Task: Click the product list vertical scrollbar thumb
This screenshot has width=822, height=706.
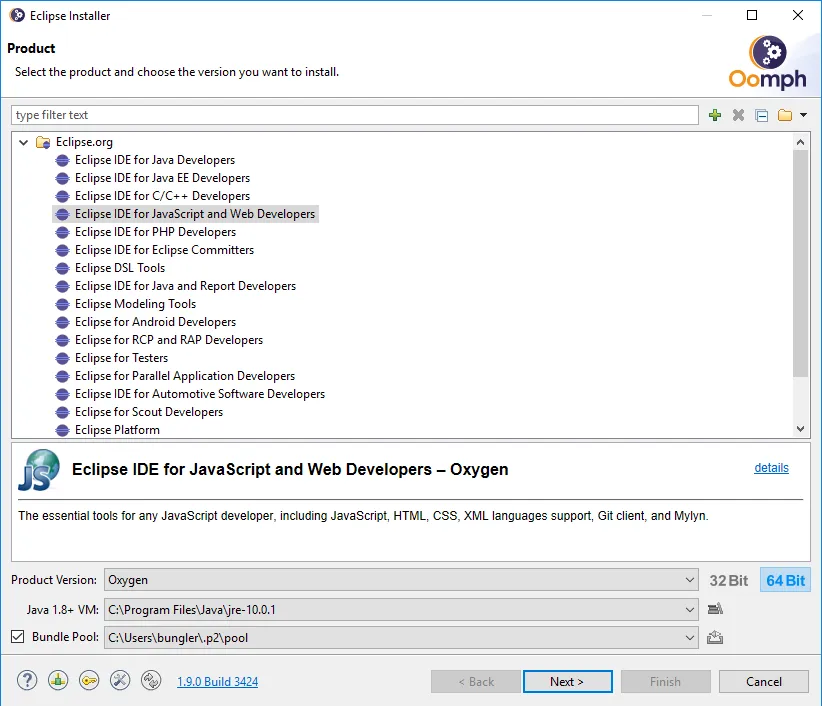Action: (800, 263)
